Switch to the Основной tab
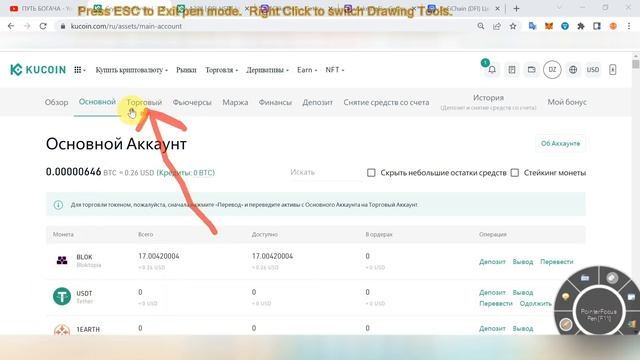The height and width of the screenshot is (360, 640). 97,102
